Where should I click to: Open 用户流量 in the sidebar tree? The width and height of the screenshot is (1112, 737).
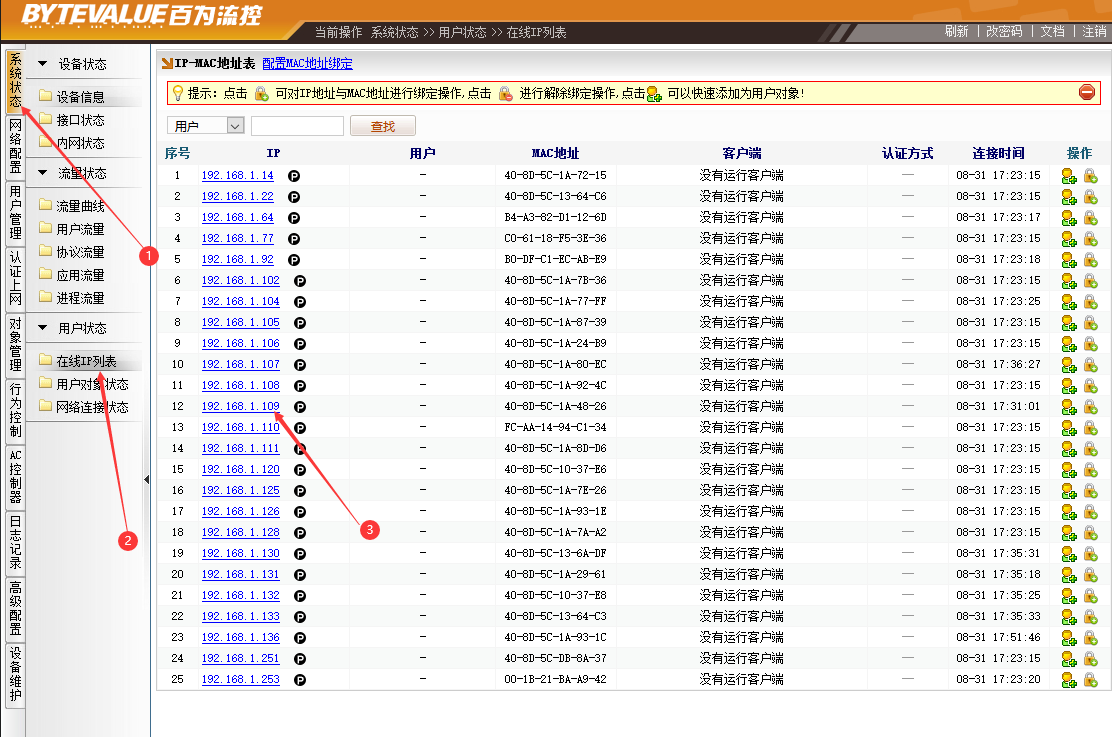coord(80,229)
